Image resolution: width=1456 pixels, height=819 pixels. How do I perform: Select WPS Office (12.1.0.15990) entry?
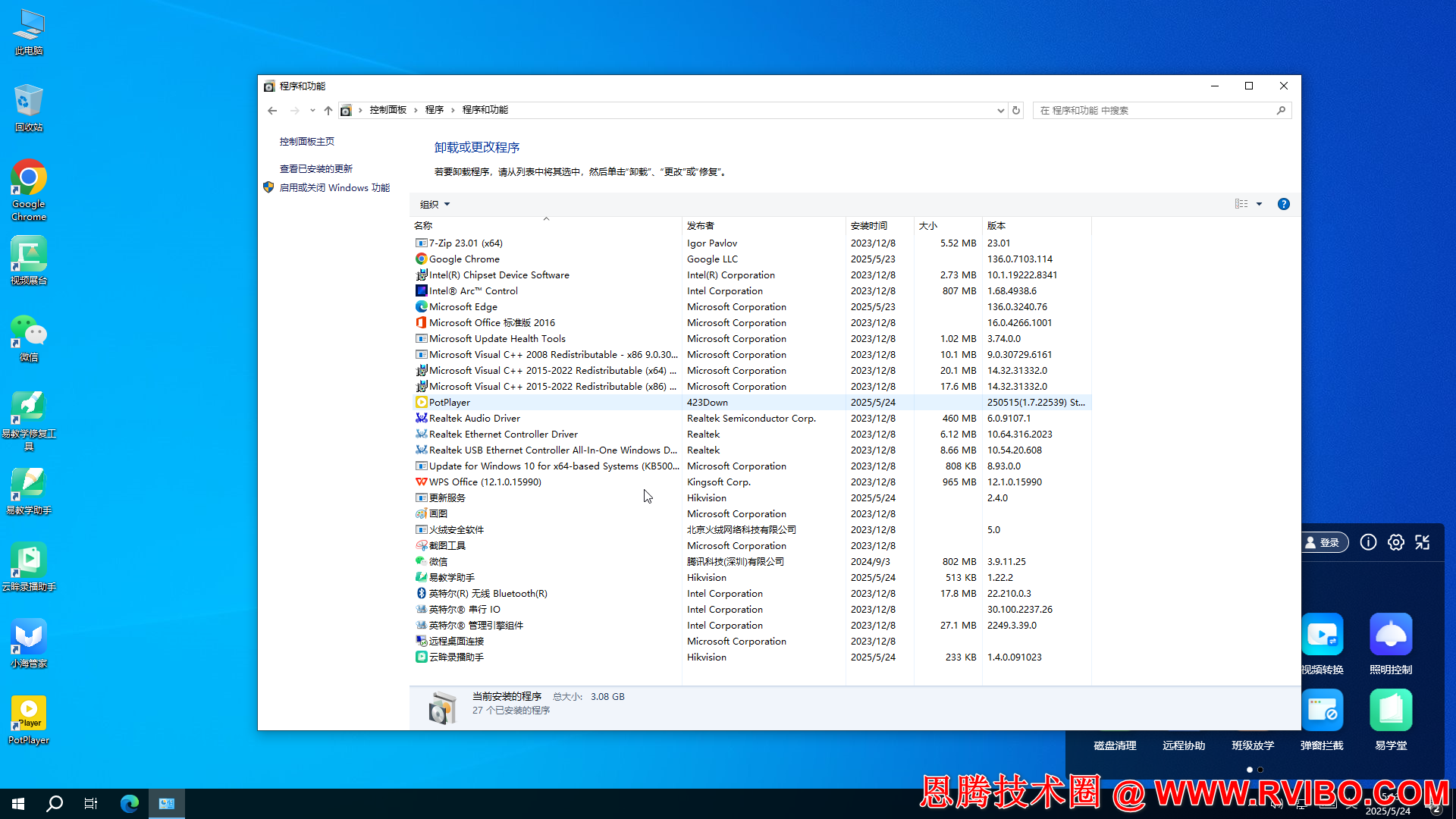click(751, 482)
